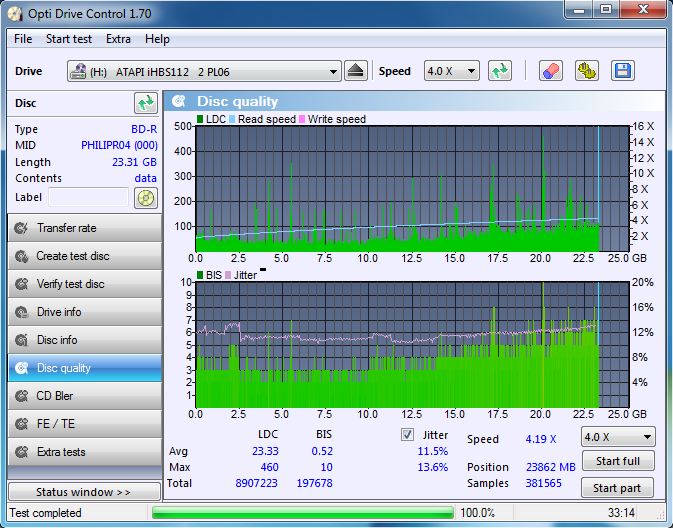
Task: Click the green LDC legend swatch
Action: click(x=200, y=119)
